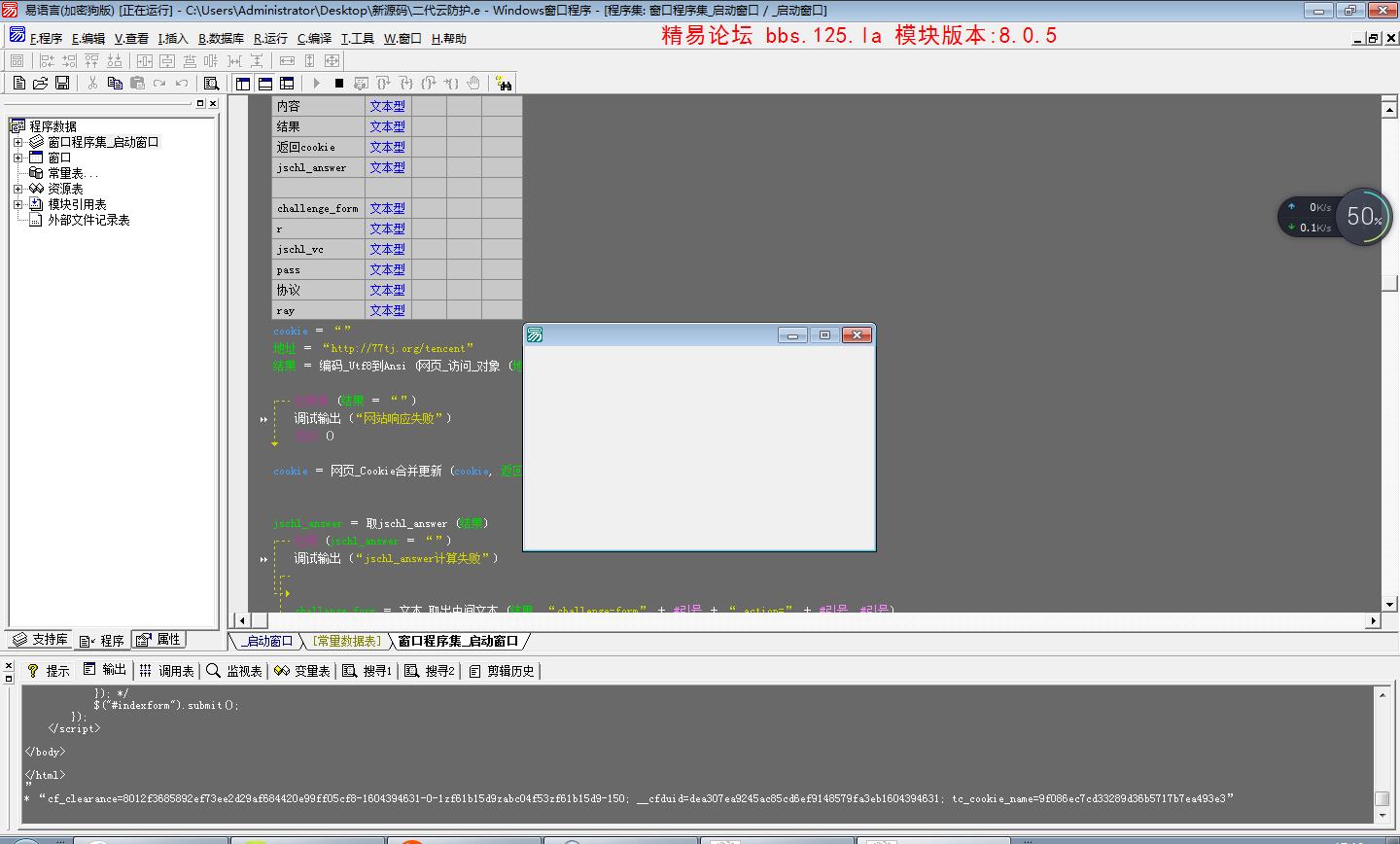
Task: Open the 调用表 tab
Action: point(166,670)
